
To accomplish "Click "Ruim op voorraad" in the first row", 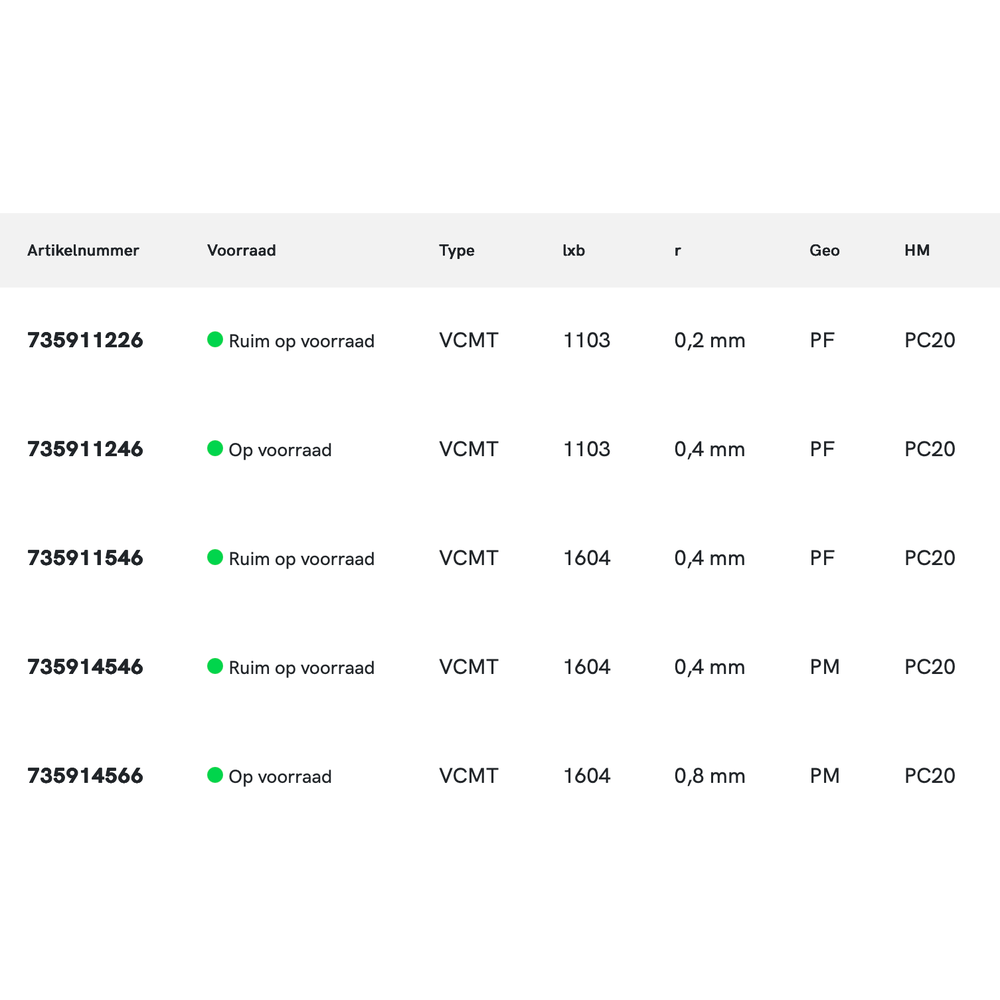I will (x=301, y=341).
